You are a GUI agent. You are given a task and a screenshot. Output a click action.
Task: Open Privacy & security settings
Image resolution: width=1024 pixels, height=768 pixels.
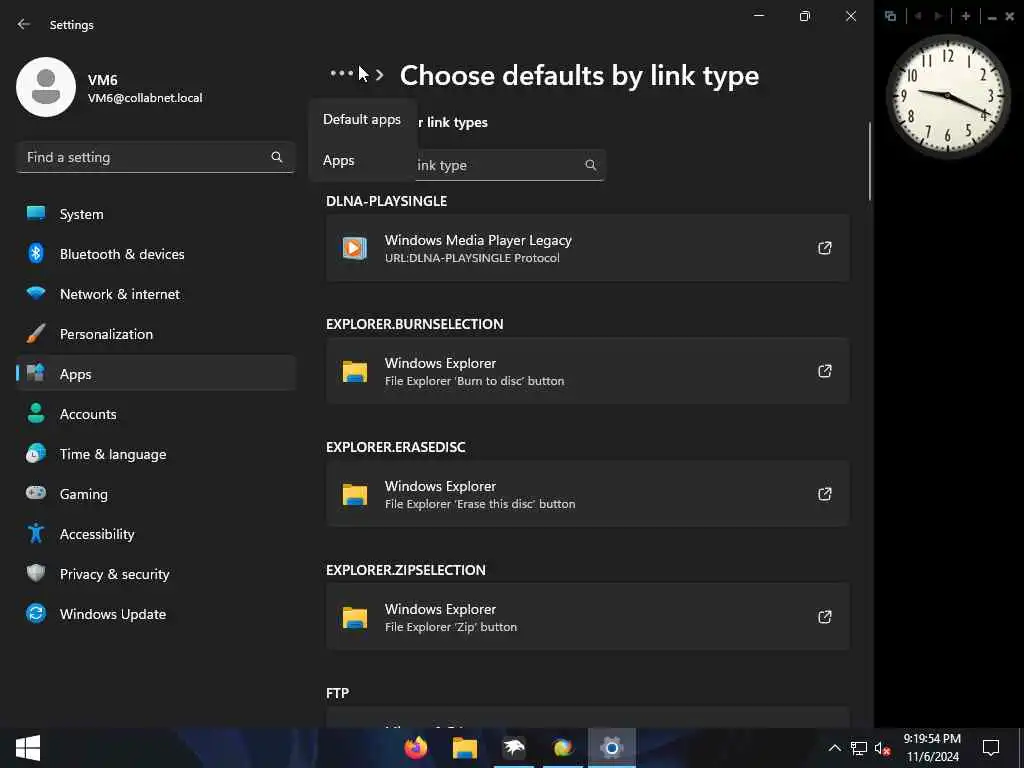pos(156,574)
